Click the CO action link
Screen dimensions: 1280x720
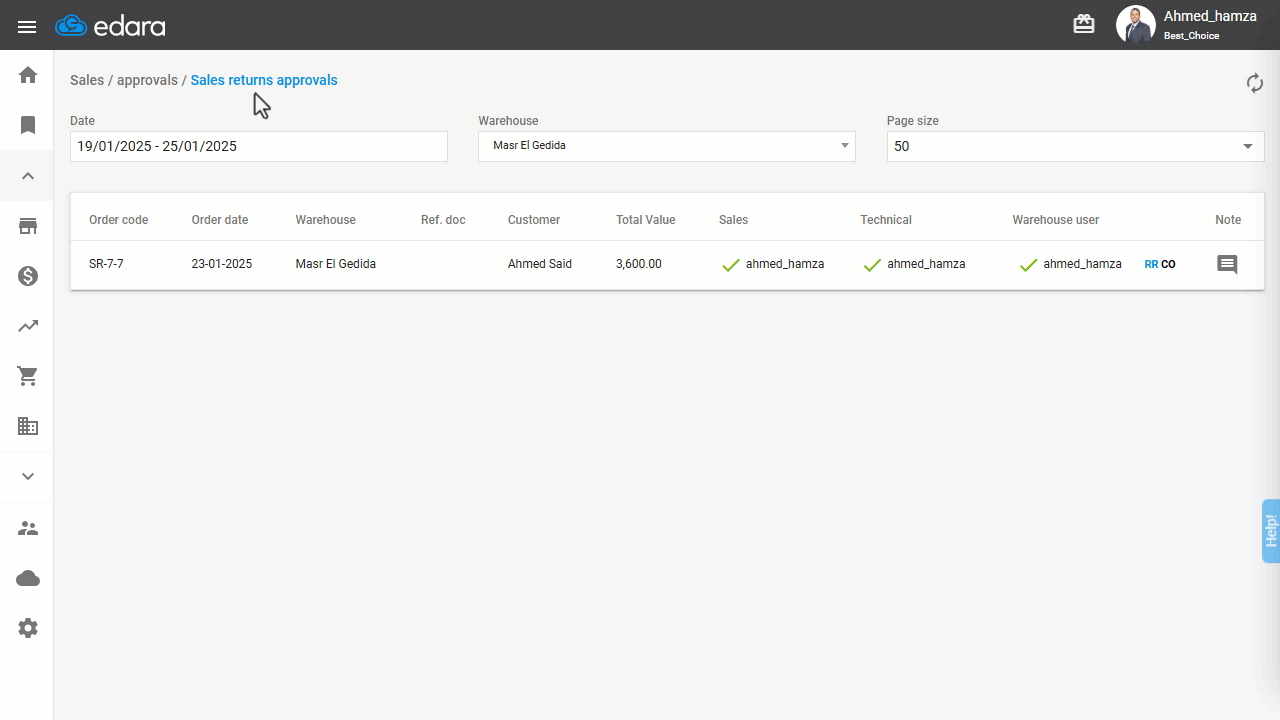(1168, 265)
